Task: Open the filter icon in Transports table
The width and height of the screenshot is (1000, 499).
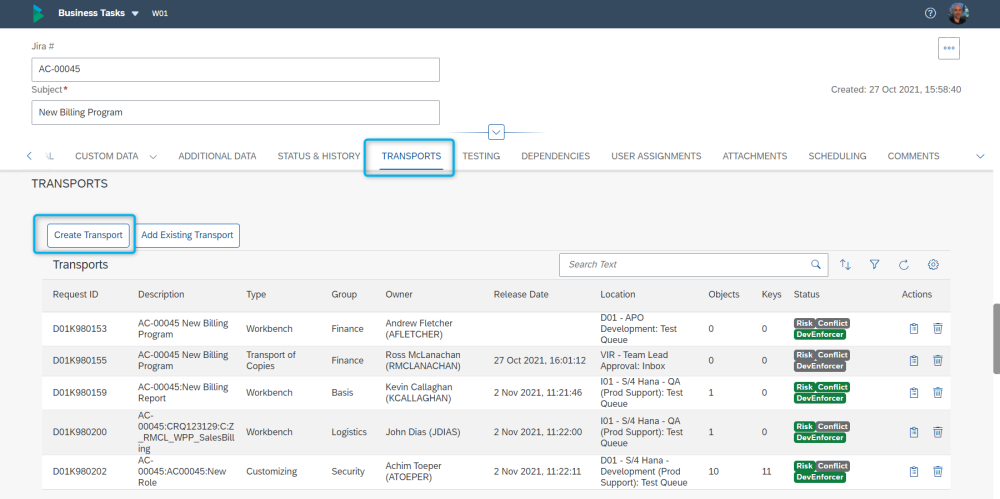Action: 874,265
